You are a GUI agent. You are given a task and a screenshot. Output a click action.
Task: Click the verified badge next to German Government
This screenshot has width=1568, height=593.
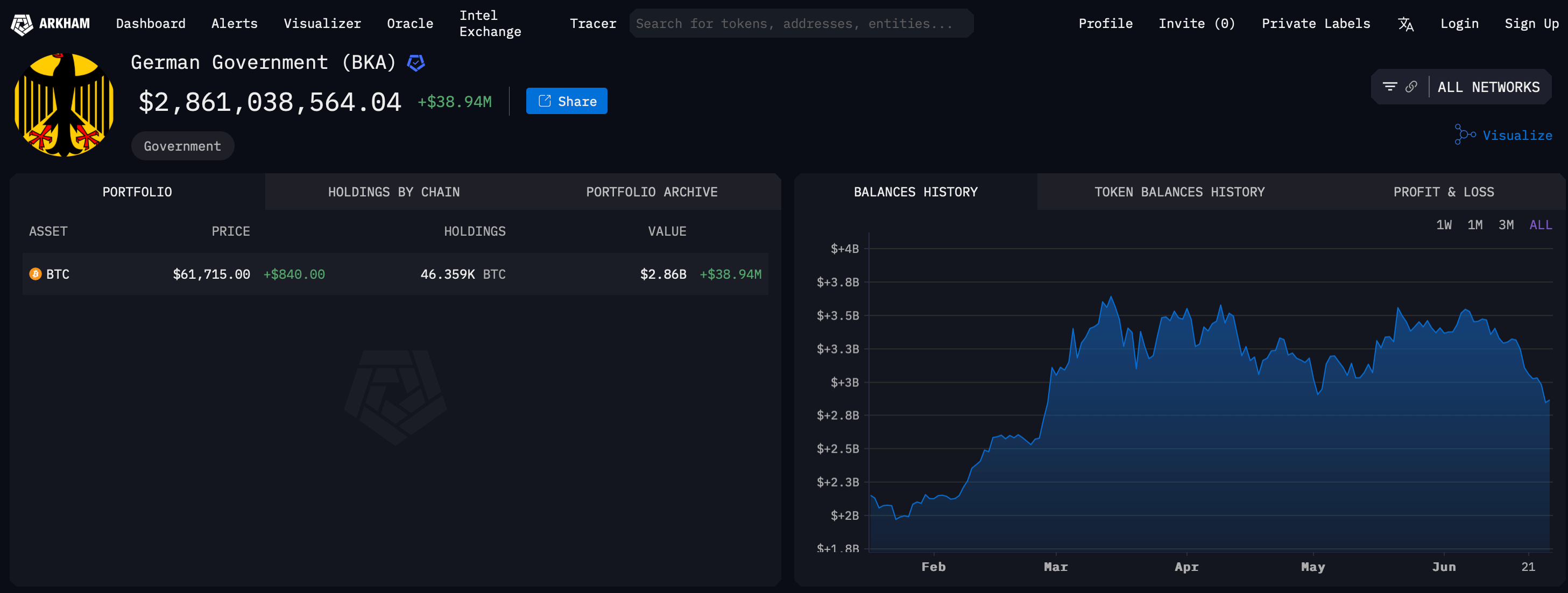[416, 63]
